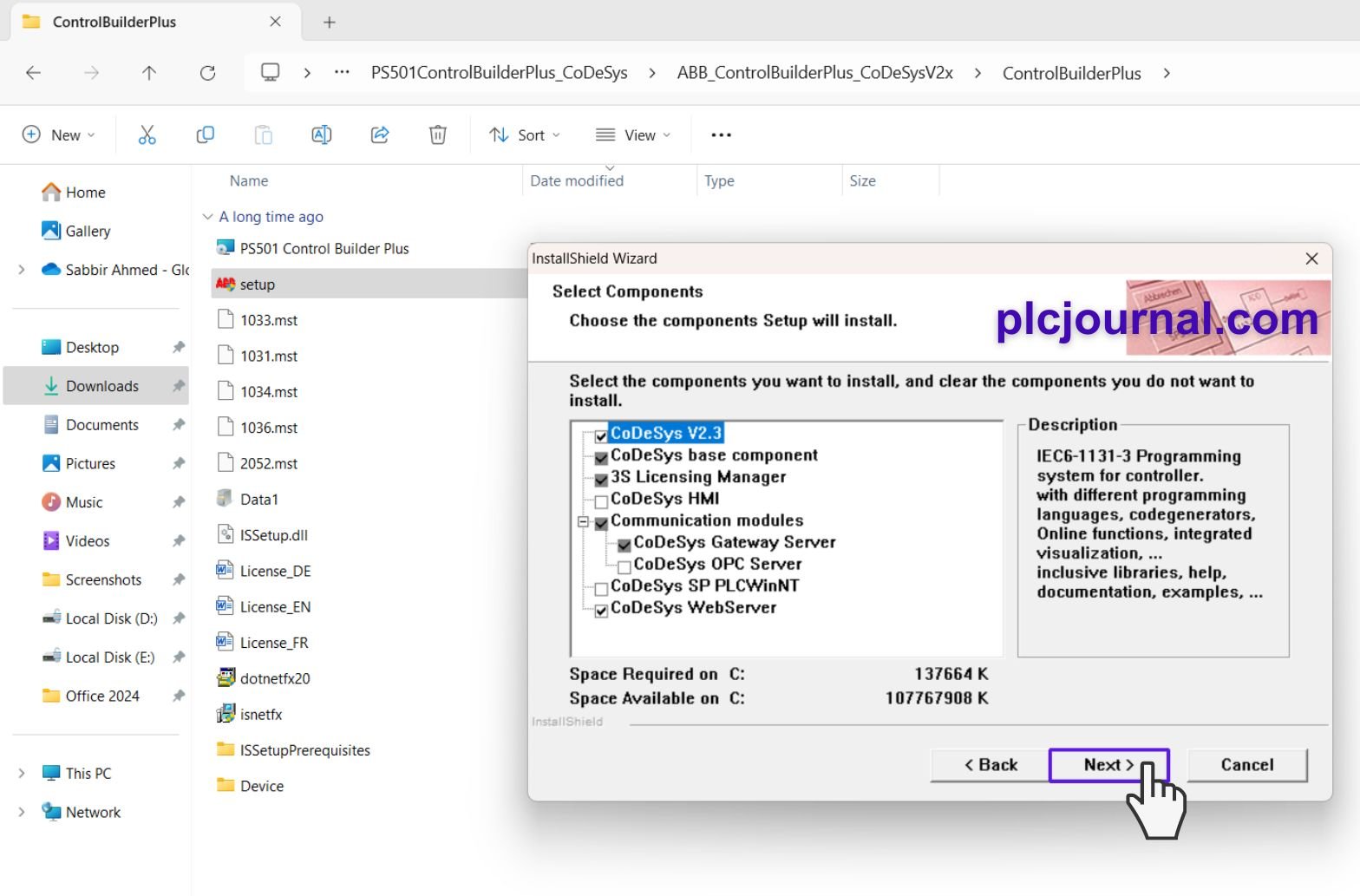Select the Data1 cabinet file icon
The image size is (1360, 896).
tap(226, 499)
